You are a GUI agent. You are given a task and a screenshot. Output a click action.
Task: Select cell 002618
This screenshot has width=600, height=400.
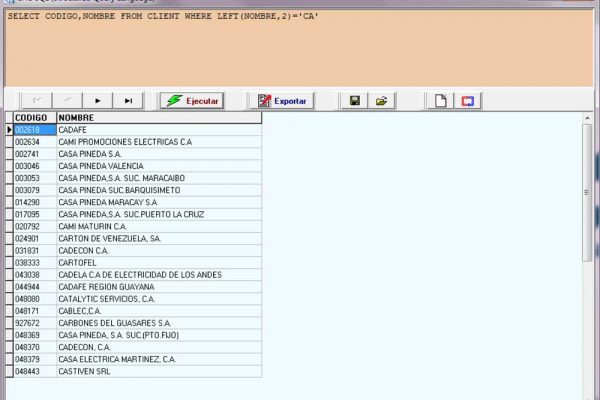(x=35, y=130)
